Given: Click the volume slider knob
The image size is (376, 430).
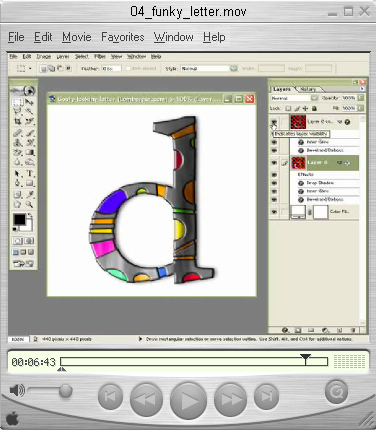Looking at the screenshot, I should click(x=66, y=391).
